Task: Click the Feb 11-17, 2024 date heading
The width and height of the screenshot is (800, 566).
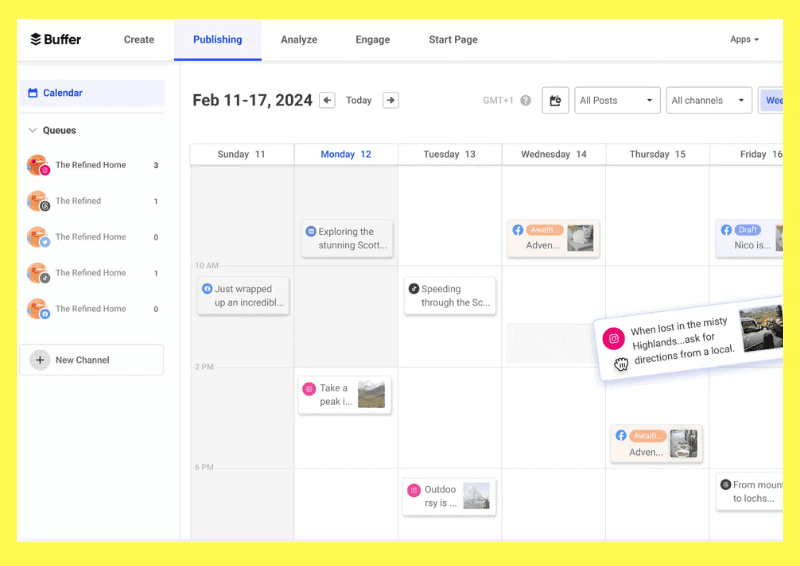Action: point(252,100)
